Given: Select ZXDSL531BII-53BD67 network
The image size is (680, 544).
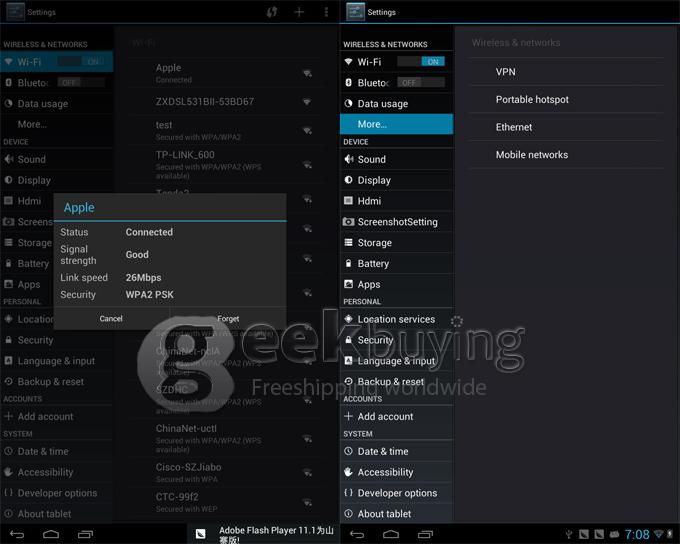Looking at the screenshot, I should (x=224, y=102).
